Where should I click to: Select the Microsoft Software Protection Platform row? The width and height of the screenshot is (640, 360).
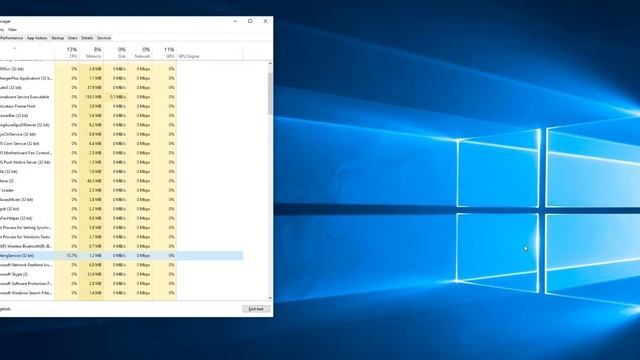[x=121, y=284]
